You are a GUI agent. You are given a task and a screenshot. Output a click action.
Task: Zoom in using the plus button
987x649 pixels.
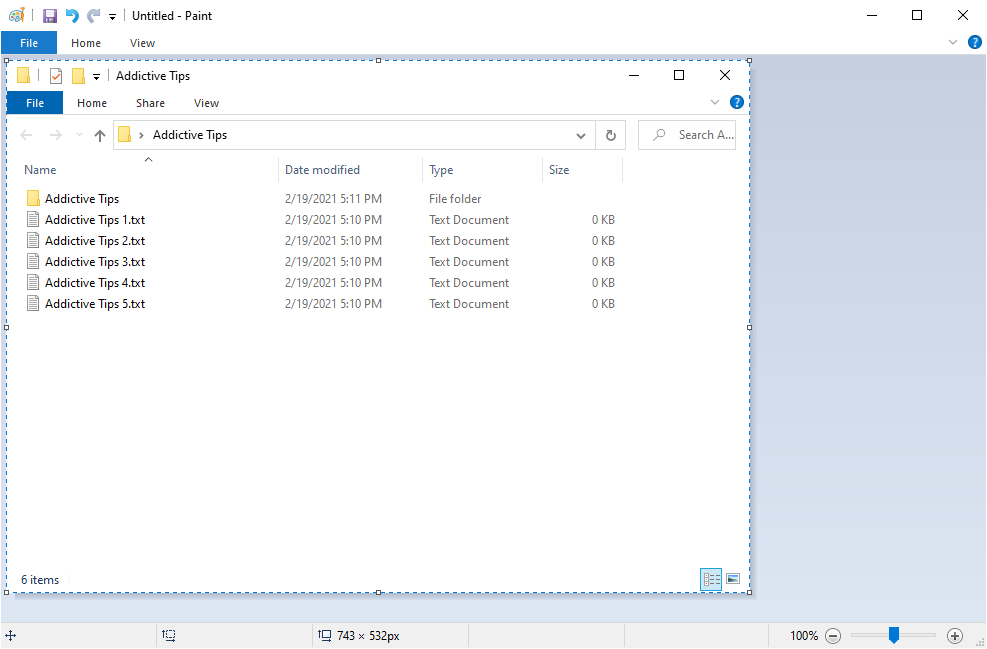tap(954, 636)
